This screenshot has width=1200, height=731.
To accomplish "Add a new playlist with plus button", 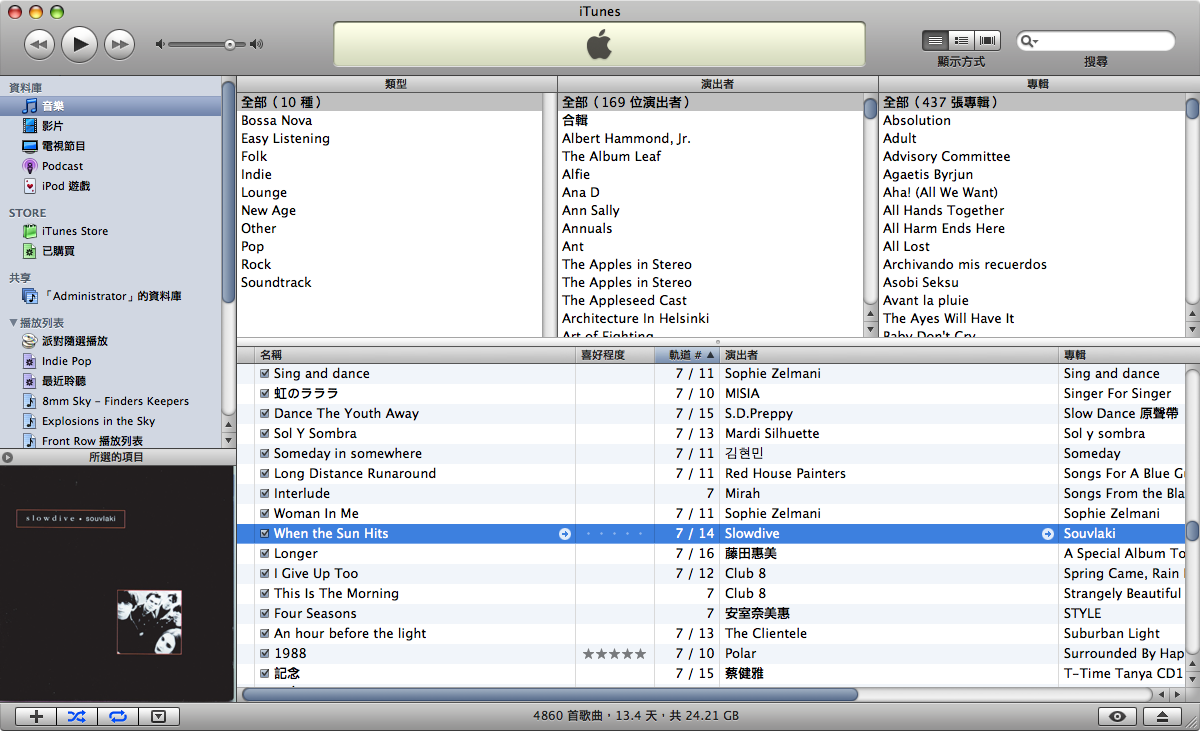I will click(36, 716).
